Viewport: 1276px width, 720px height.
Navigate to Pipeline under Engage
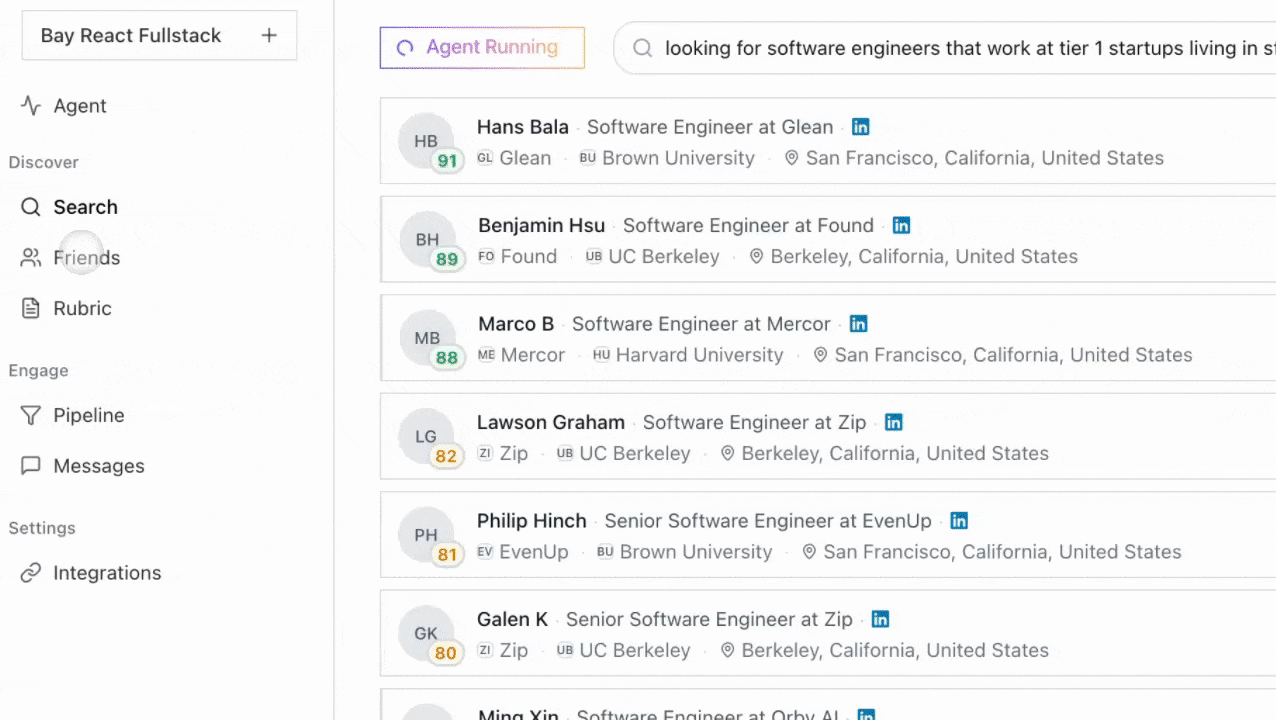pos(88,416)
